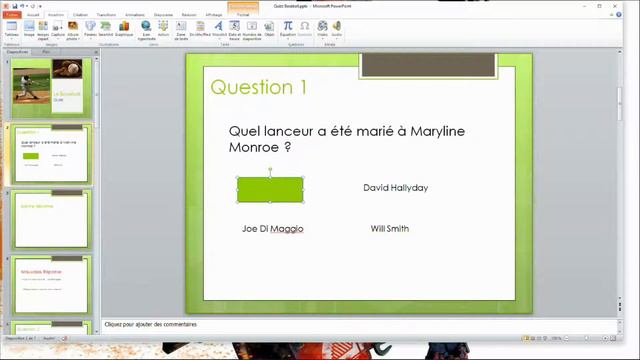This screenshot has height=360, width=640.
Task: Click the Joe Di Maggio text box
Action: (273, 229)
